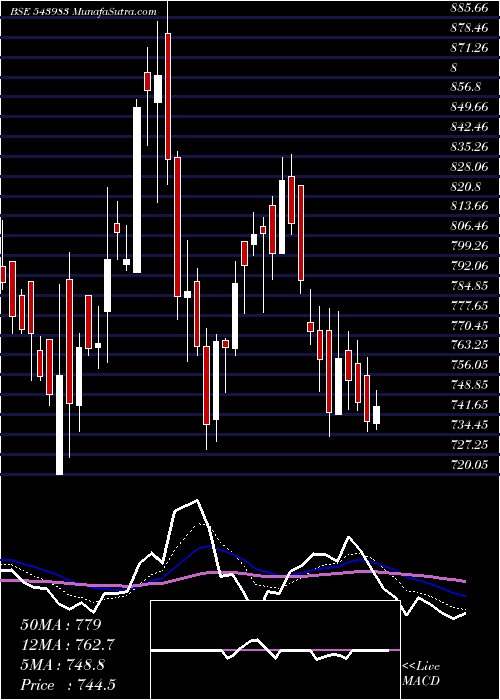Click the <<Live MACD label
The width and height of the screenshot is (500, 700).
(421, 673)
